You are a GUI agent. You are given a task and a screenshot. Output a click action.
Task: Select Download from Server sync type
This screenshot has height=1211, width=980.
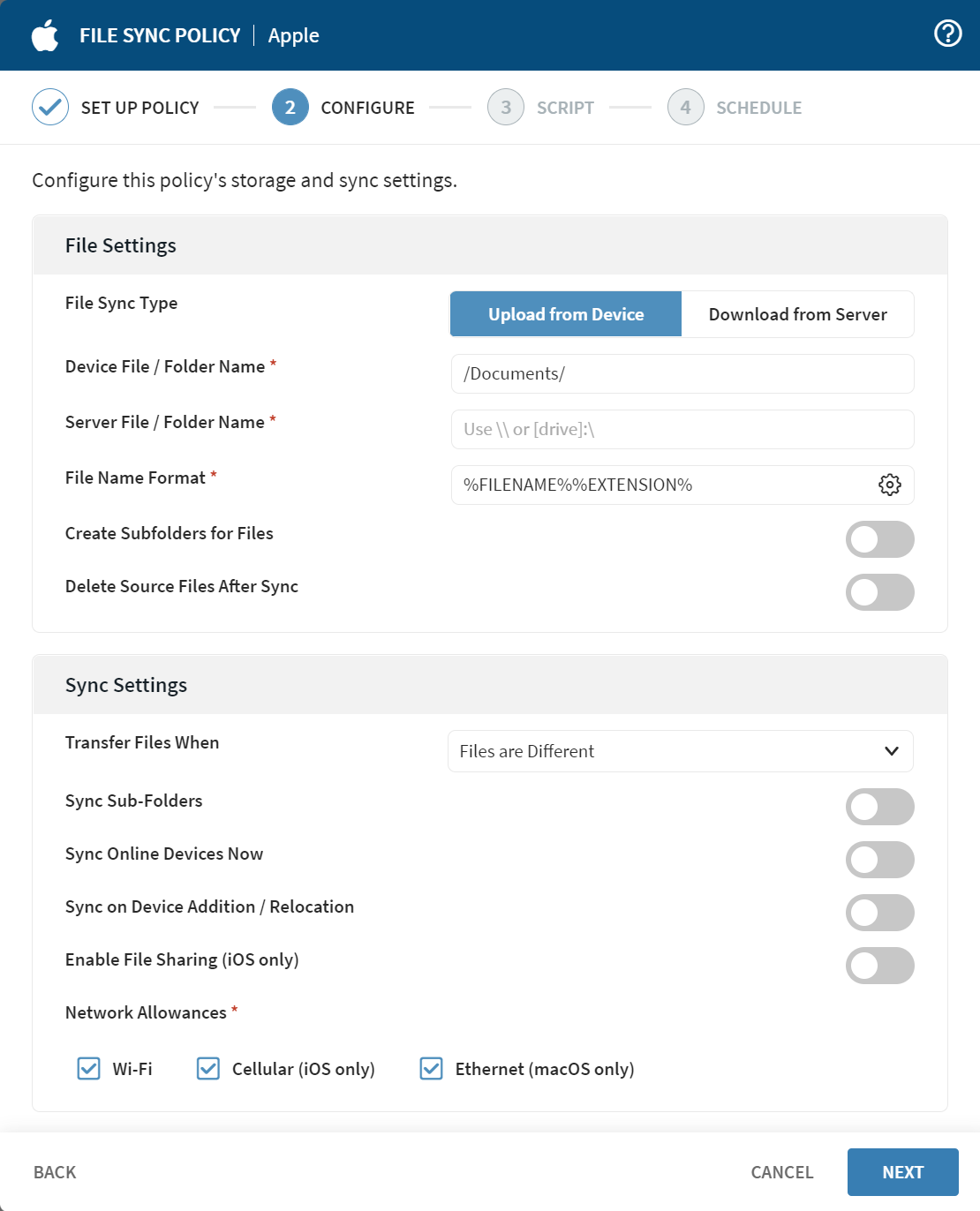tap(797, 314)
